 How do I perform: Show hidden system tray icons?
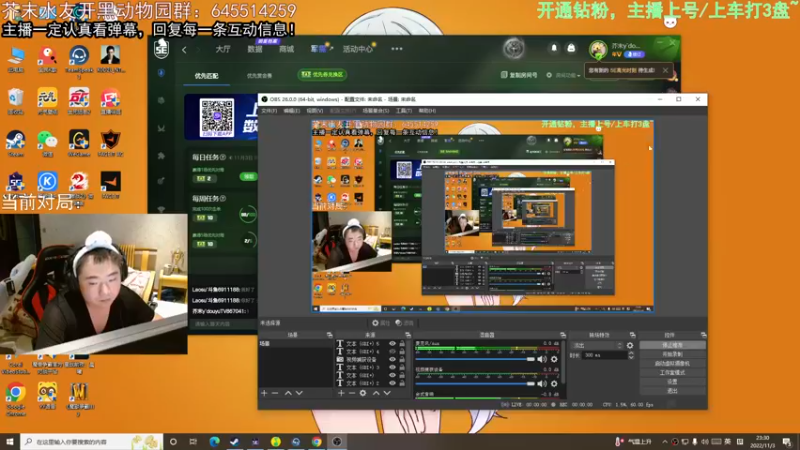664,442
